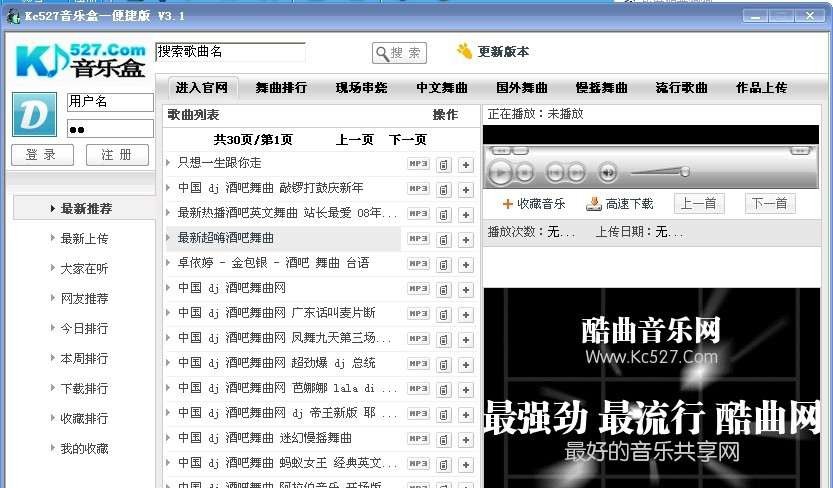833x488 pixels.
Task: Click the MP3 icon for 只想一生跟你走
Action: tap(418, 164)
